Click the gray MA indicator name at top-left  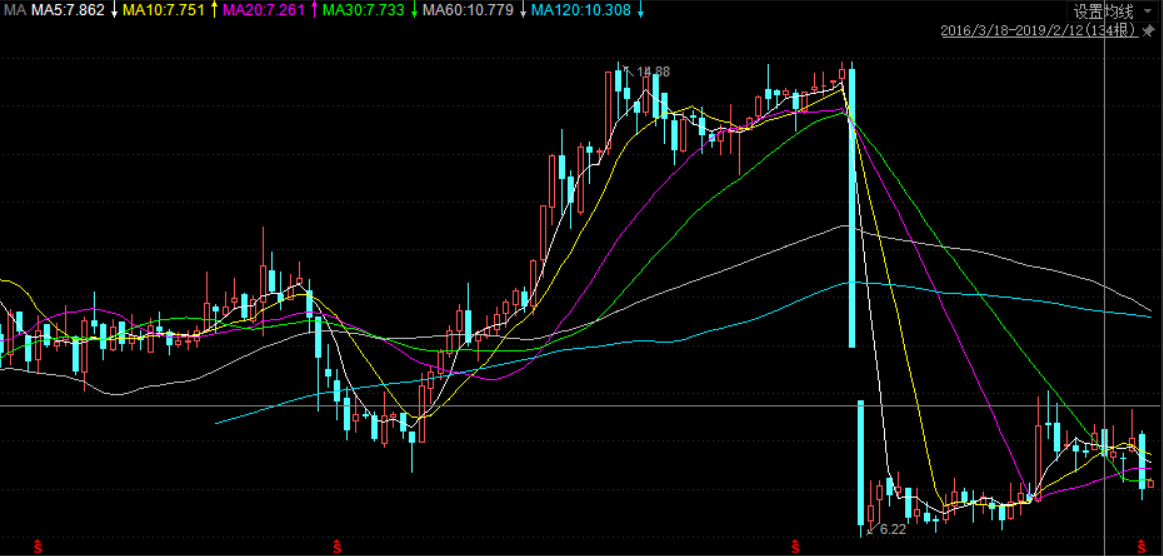tap(15, 10)
